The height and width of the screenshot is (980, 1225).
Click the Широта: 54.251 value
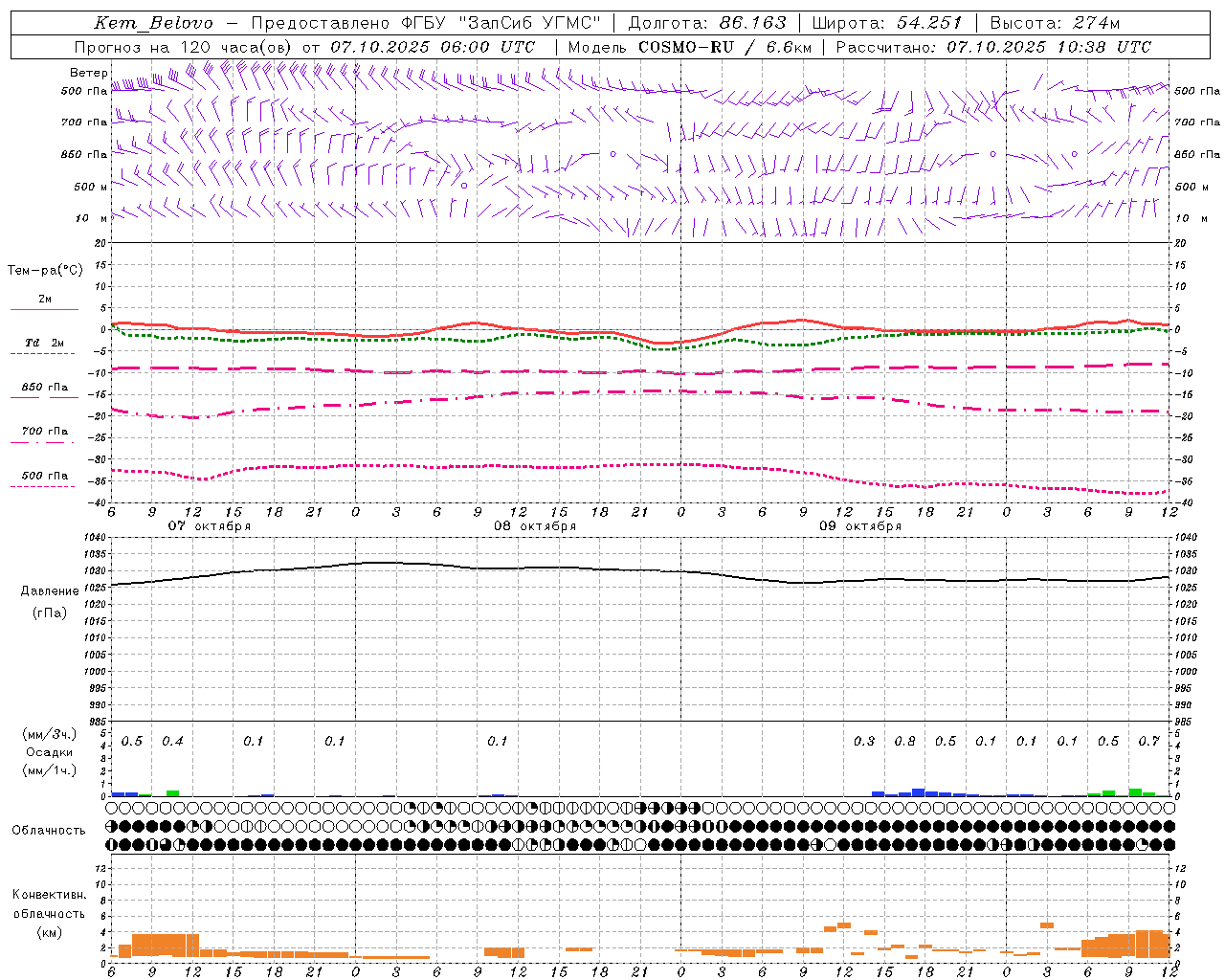coord(887,23)
